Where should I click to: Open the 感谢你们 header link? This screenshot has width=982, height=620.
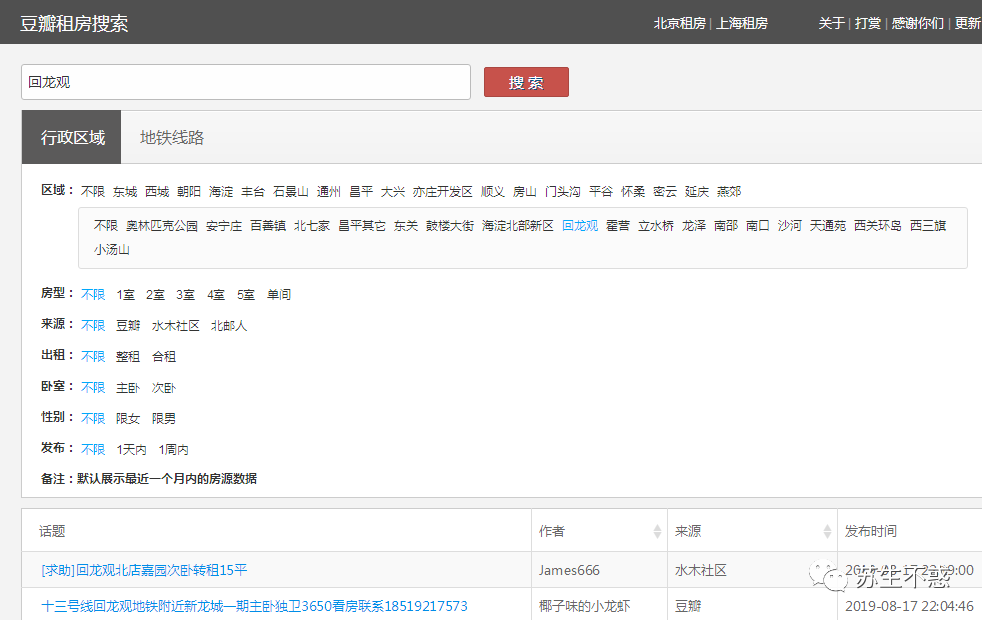917,23
